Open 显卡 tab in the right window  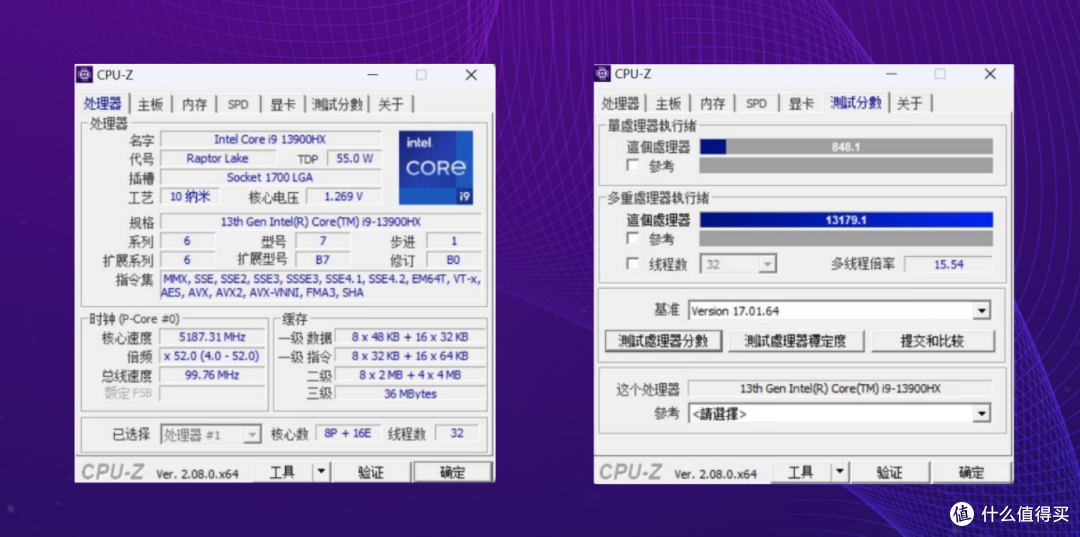[x=800, y=103]
